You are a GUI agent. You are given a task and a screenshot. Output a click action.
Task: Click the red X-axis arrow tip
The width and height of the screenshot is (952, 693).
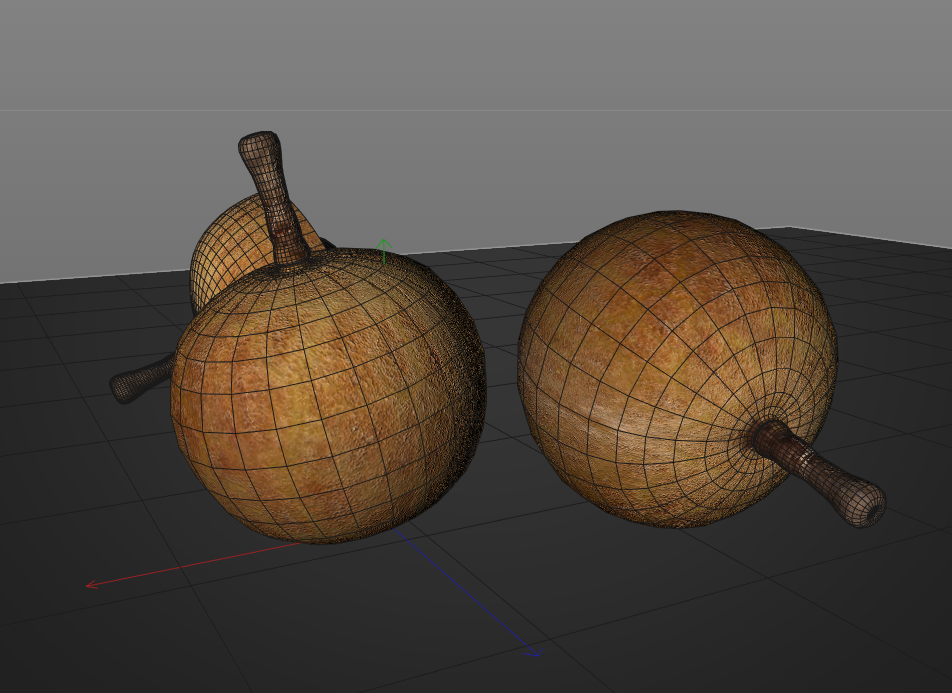pos(92,585)
